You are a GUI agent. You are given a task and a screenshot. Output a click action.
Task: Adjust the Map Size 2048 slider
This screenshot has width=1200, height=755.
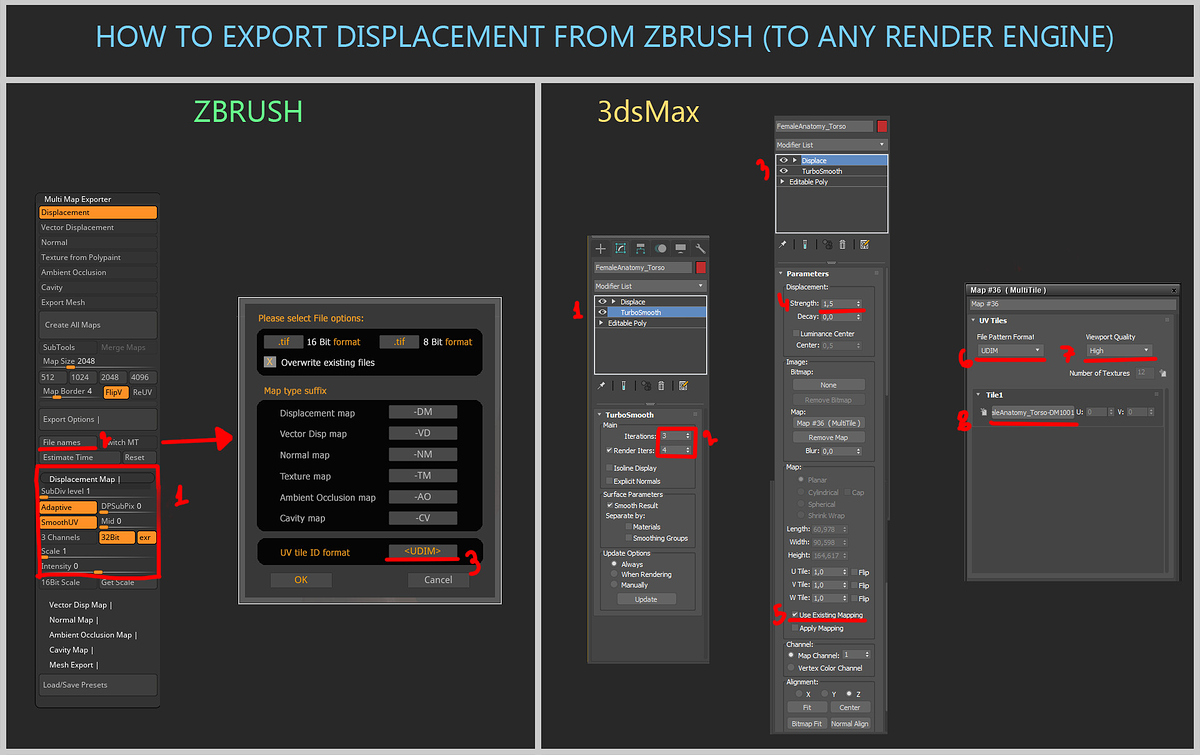(x=98, y=364)
